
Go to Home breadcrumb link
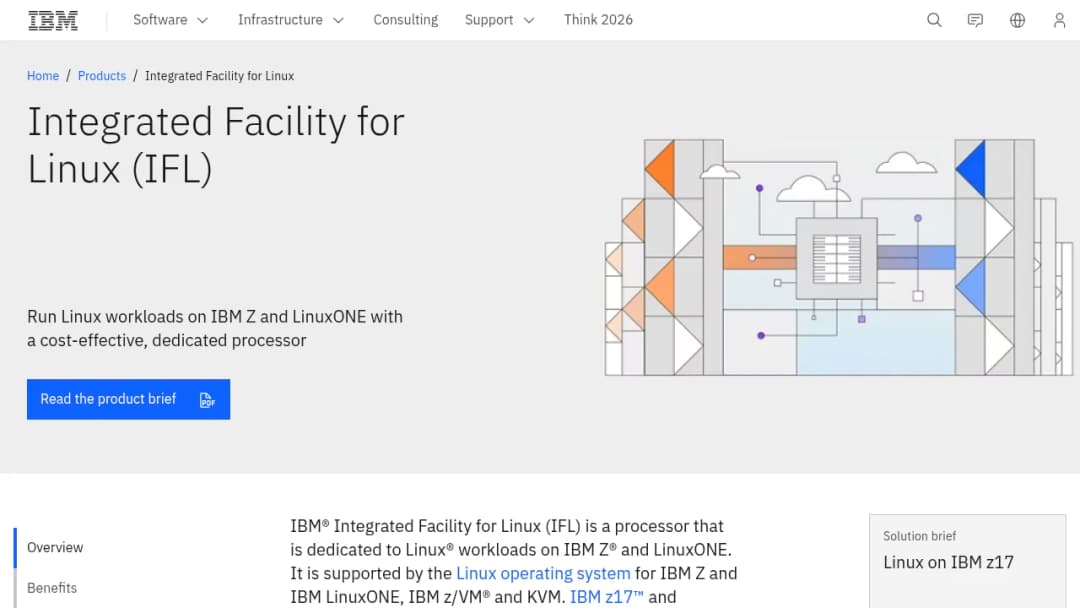click(x=43, y=76)
